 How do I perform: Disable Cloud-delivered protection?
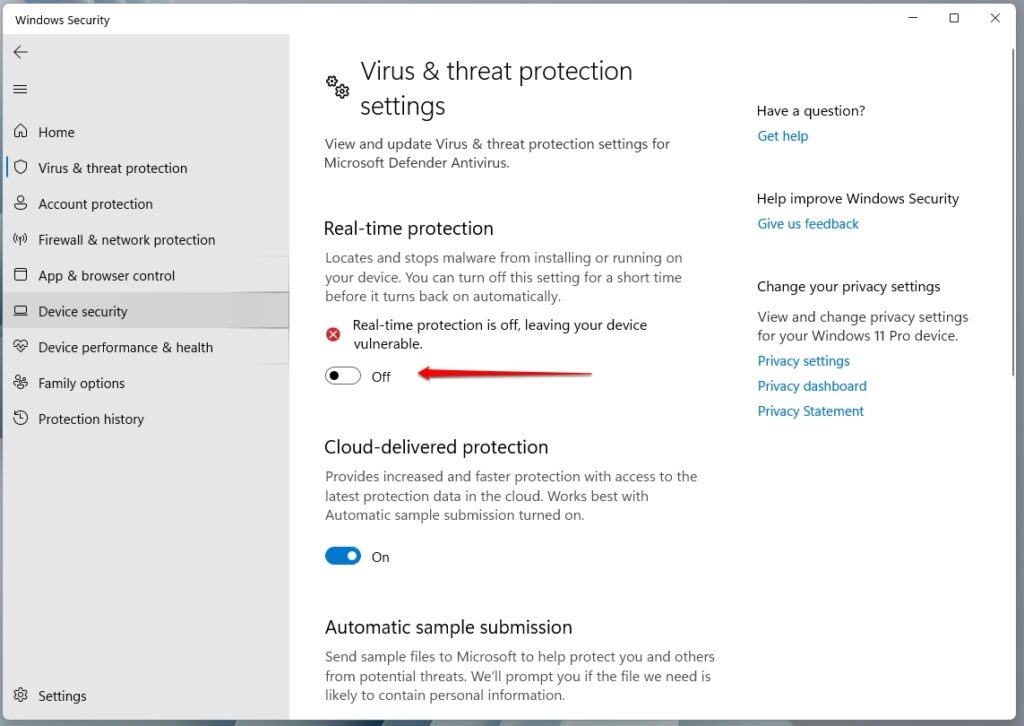[342, 555]
